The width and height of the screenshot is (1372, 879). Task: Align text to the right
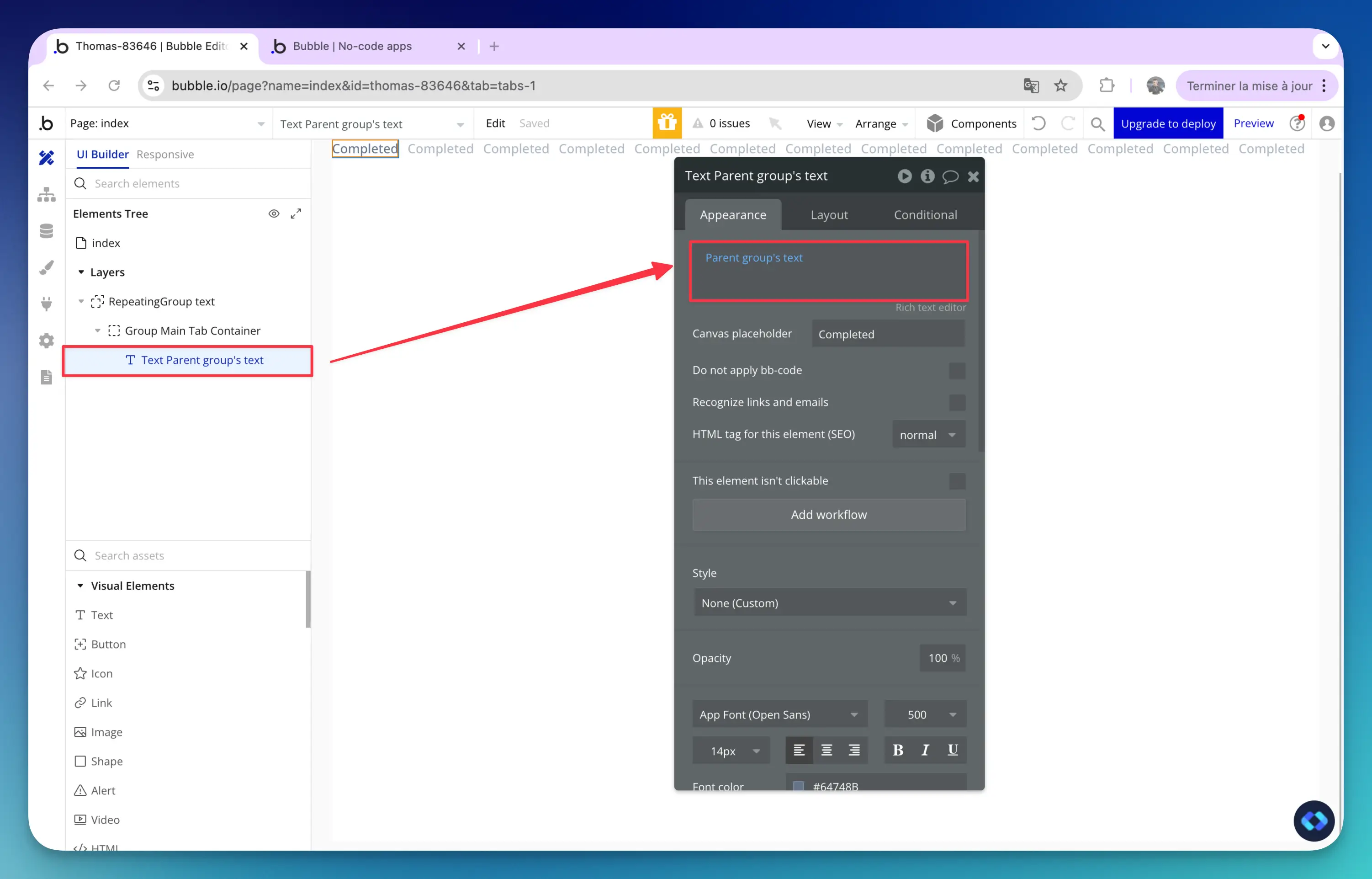tap(854, 750)
